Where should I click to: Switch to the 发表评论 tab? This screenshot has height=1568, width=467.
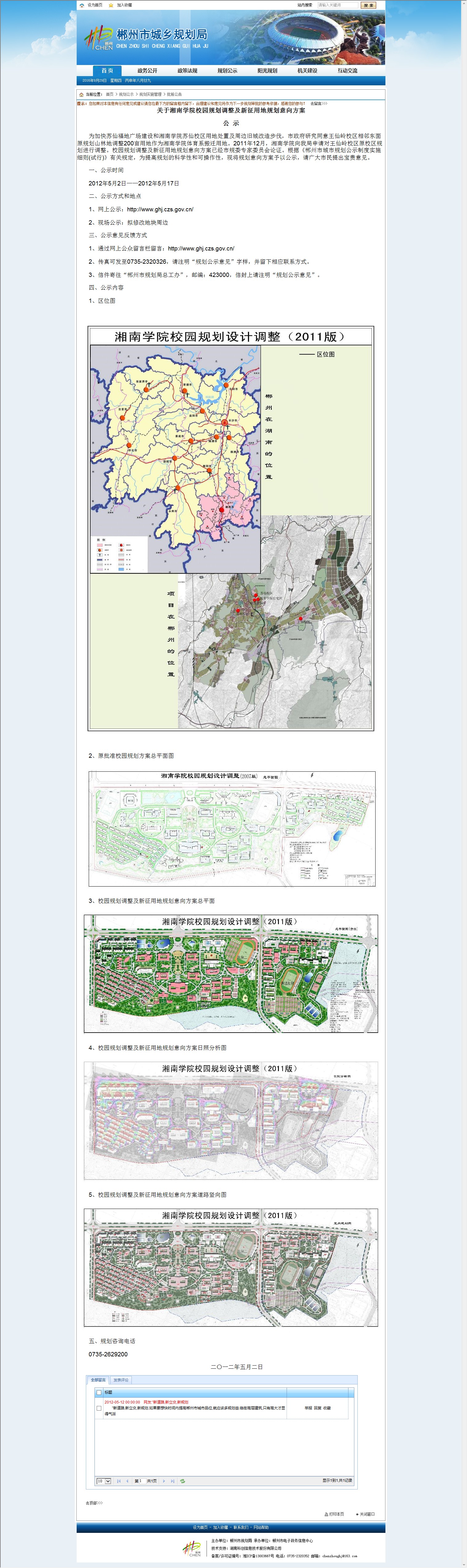(121, 1380)
